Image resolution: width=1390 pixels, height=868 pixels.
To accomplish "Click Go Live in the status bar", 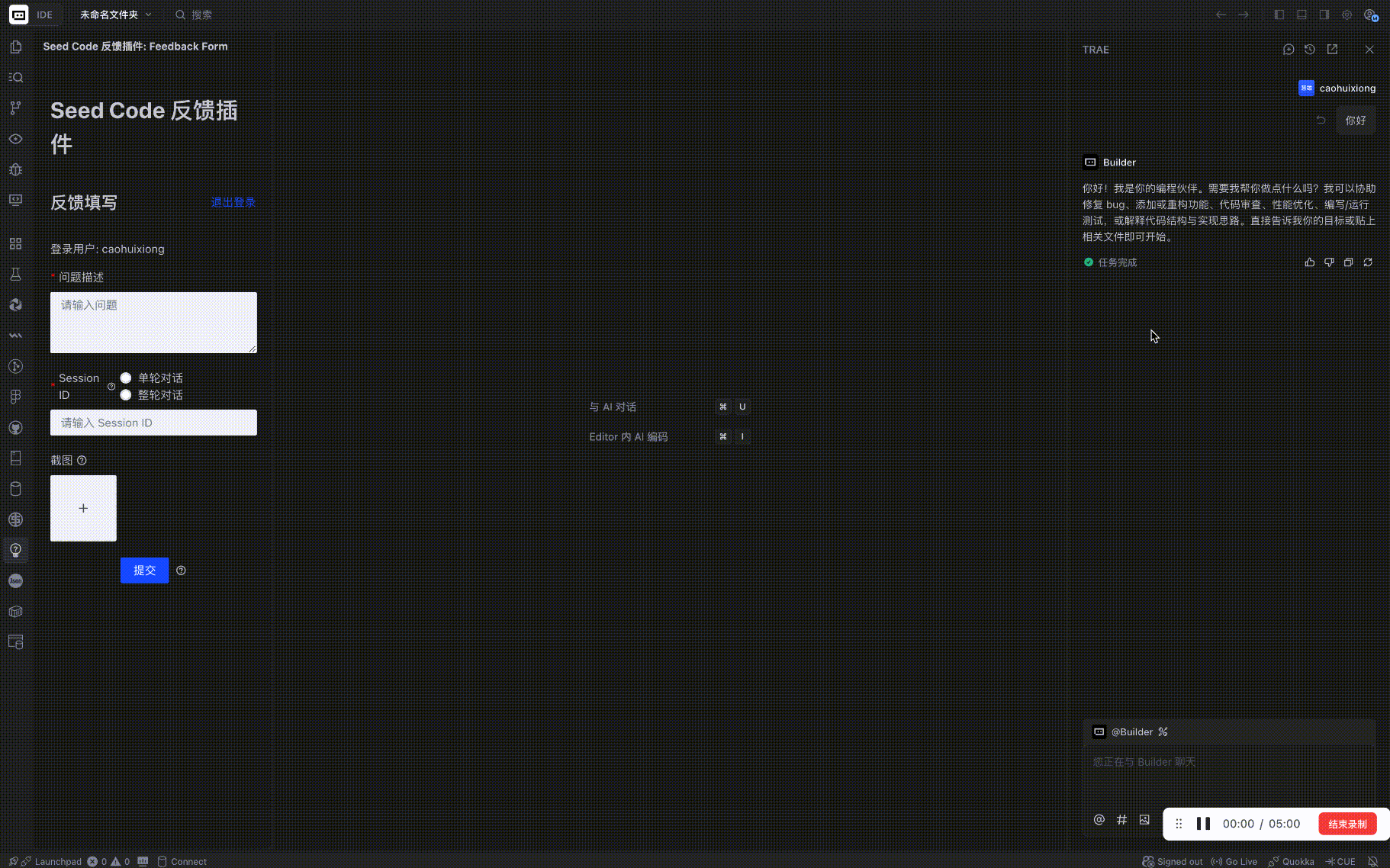I will [x=1234, y=861].
